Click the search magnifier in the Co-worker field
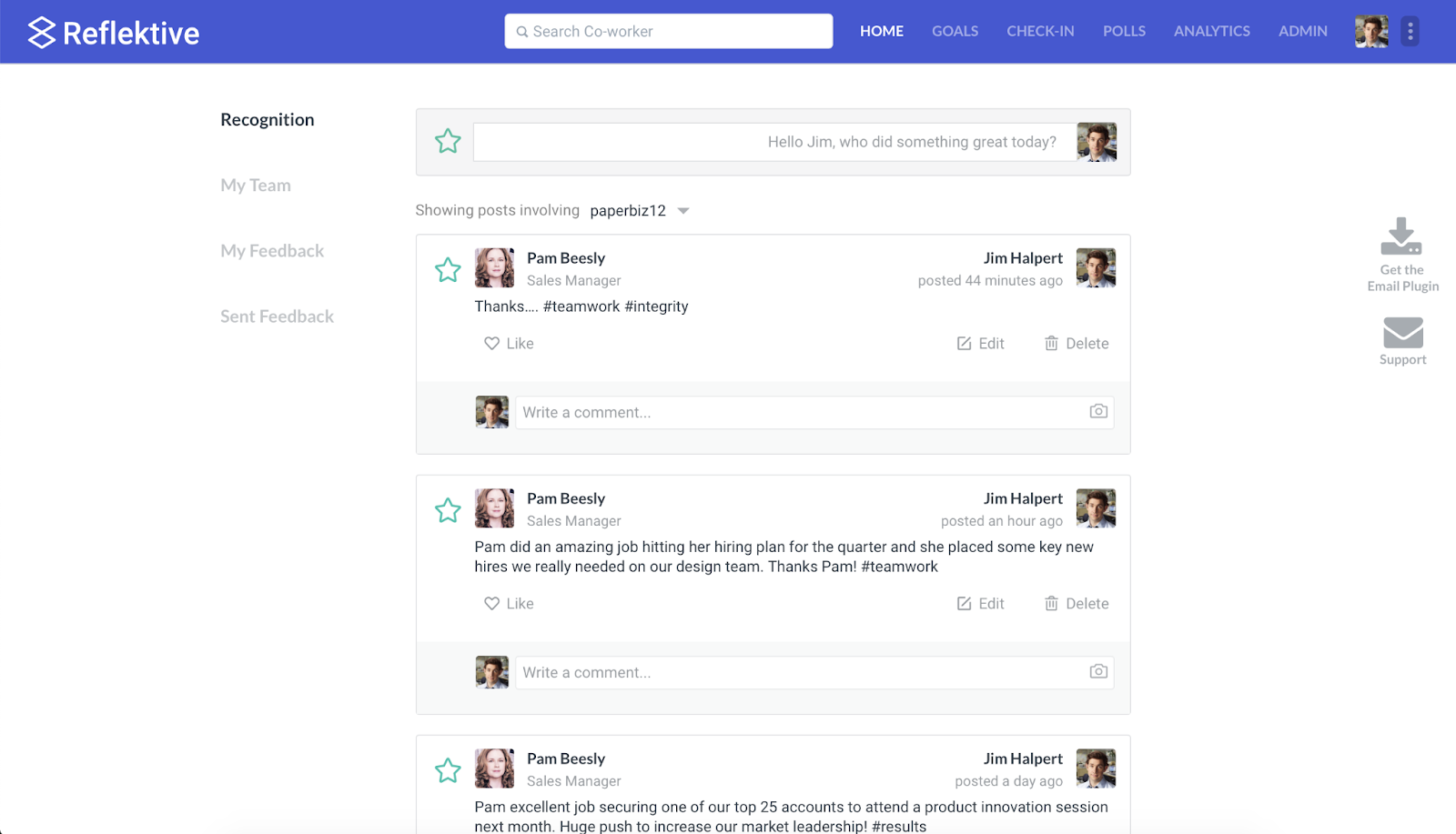 [x=521, y=31]
